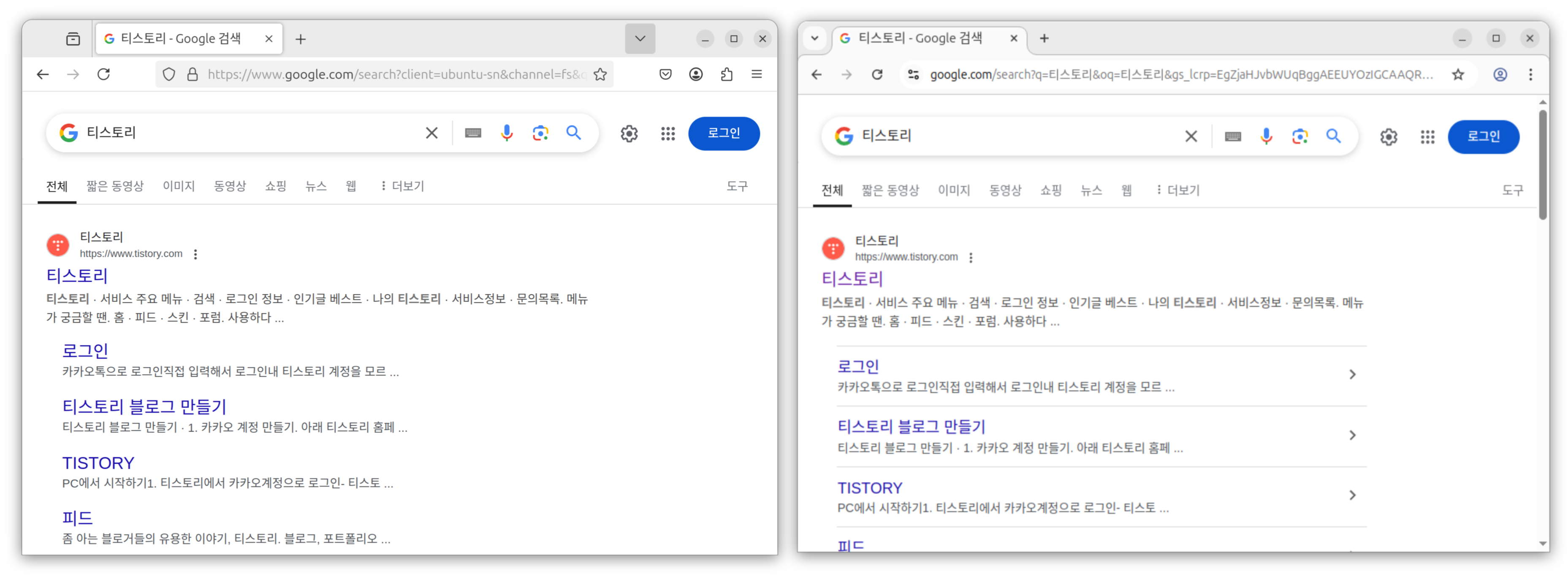Click Firefox shield tracking protection icon
1568x579 pixels.
click(x=169, y=74)
